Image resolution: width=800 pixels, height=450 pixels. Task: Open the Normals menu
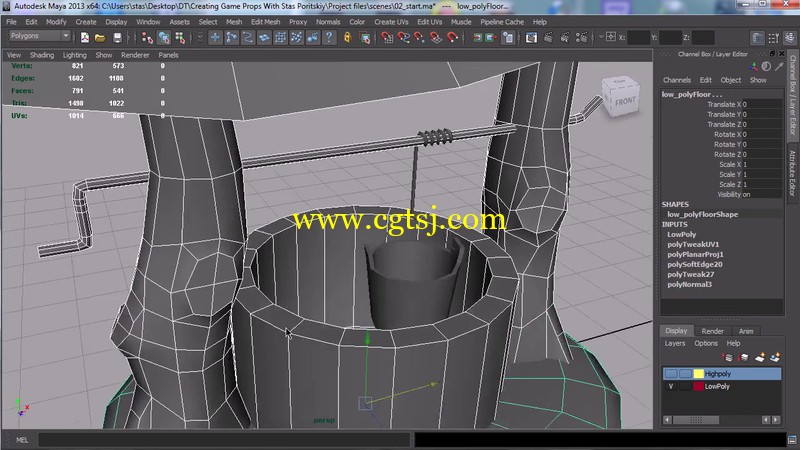point(328,22)
